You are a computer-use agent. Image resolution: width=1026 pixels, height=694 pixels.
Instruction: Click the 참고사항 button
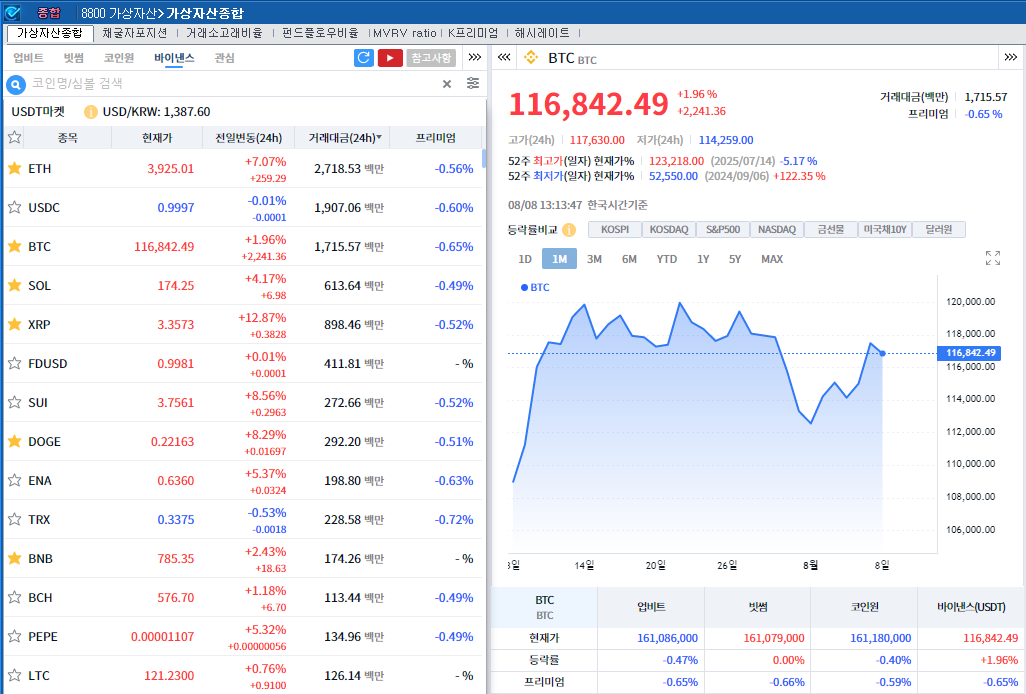point(431,58)
